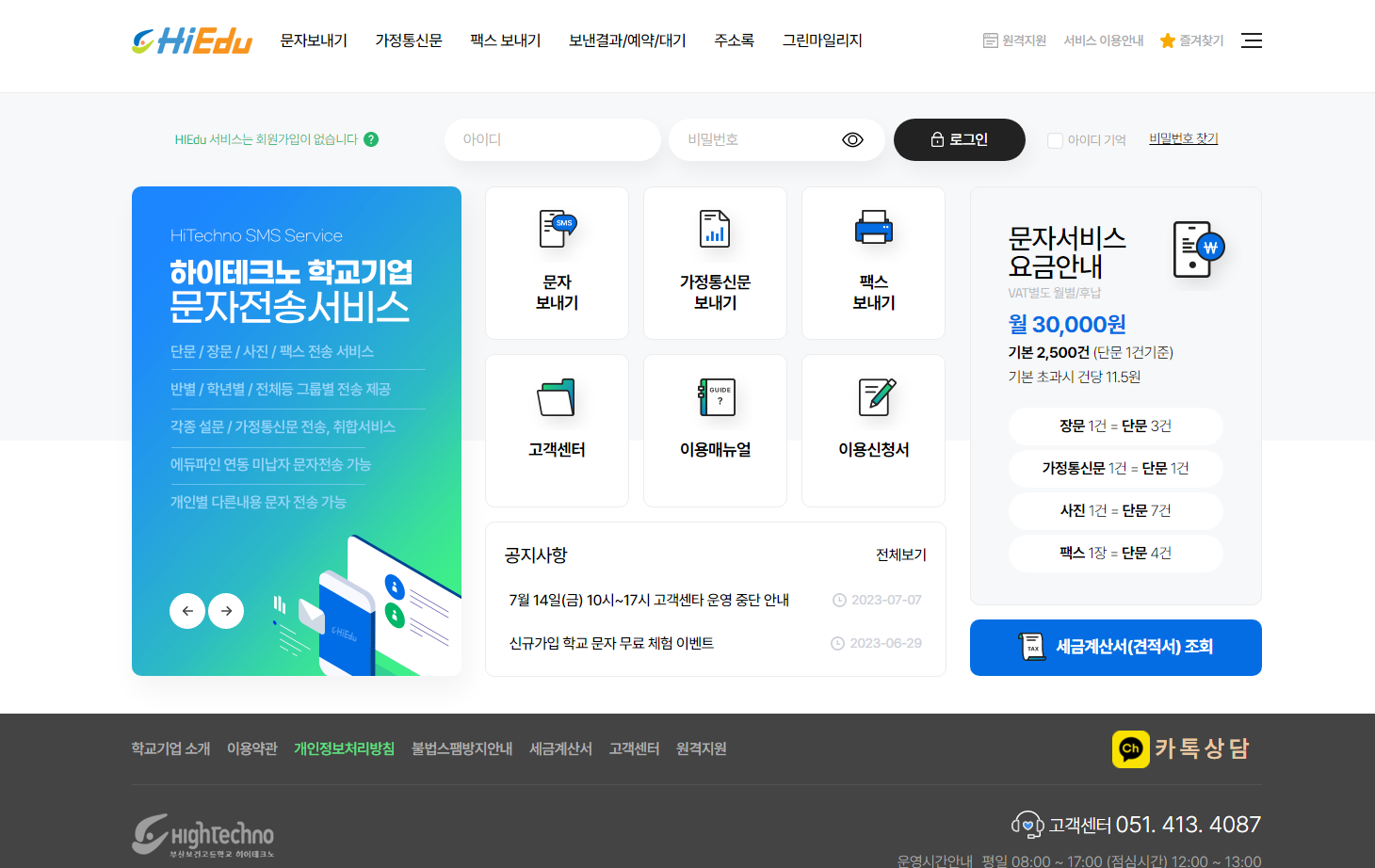The height and width of the screenshot is (868, 1375).
Task: Click the 즐겨찾기 star icon
Action: click(x=1165, y=40)
